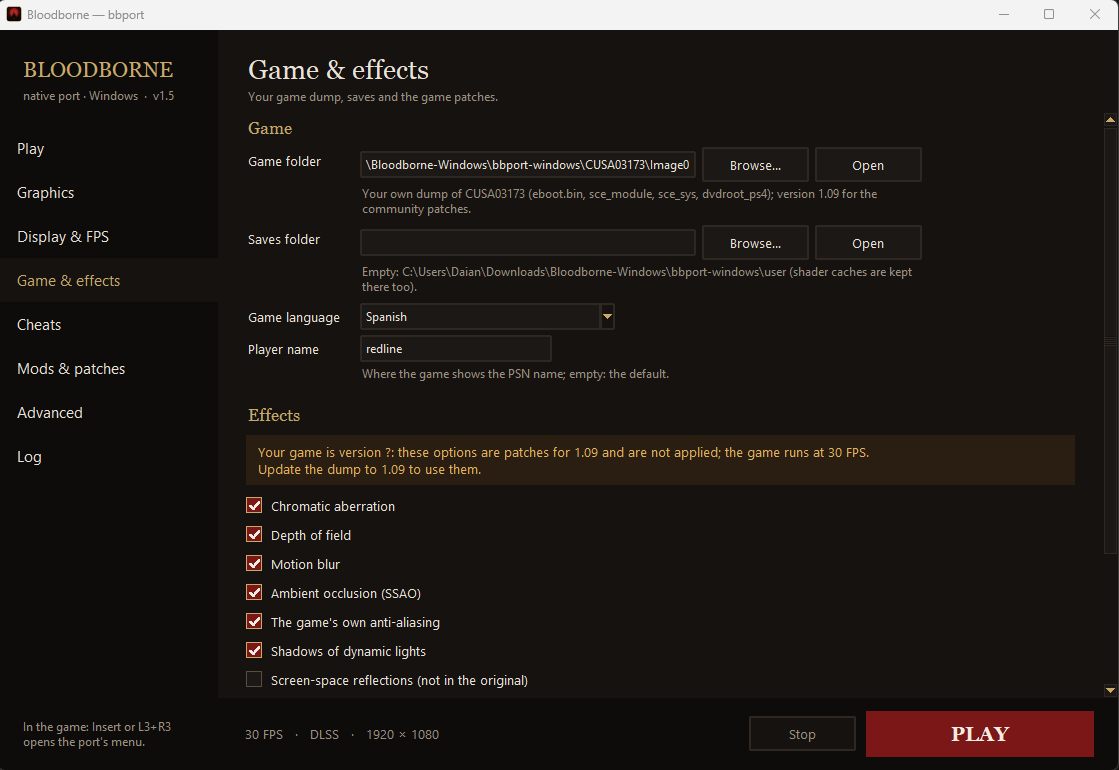The width and height of the screenshot is (1119, 770).
Task: Click the scrollbar down arrow
Action: coord(1110,690)
